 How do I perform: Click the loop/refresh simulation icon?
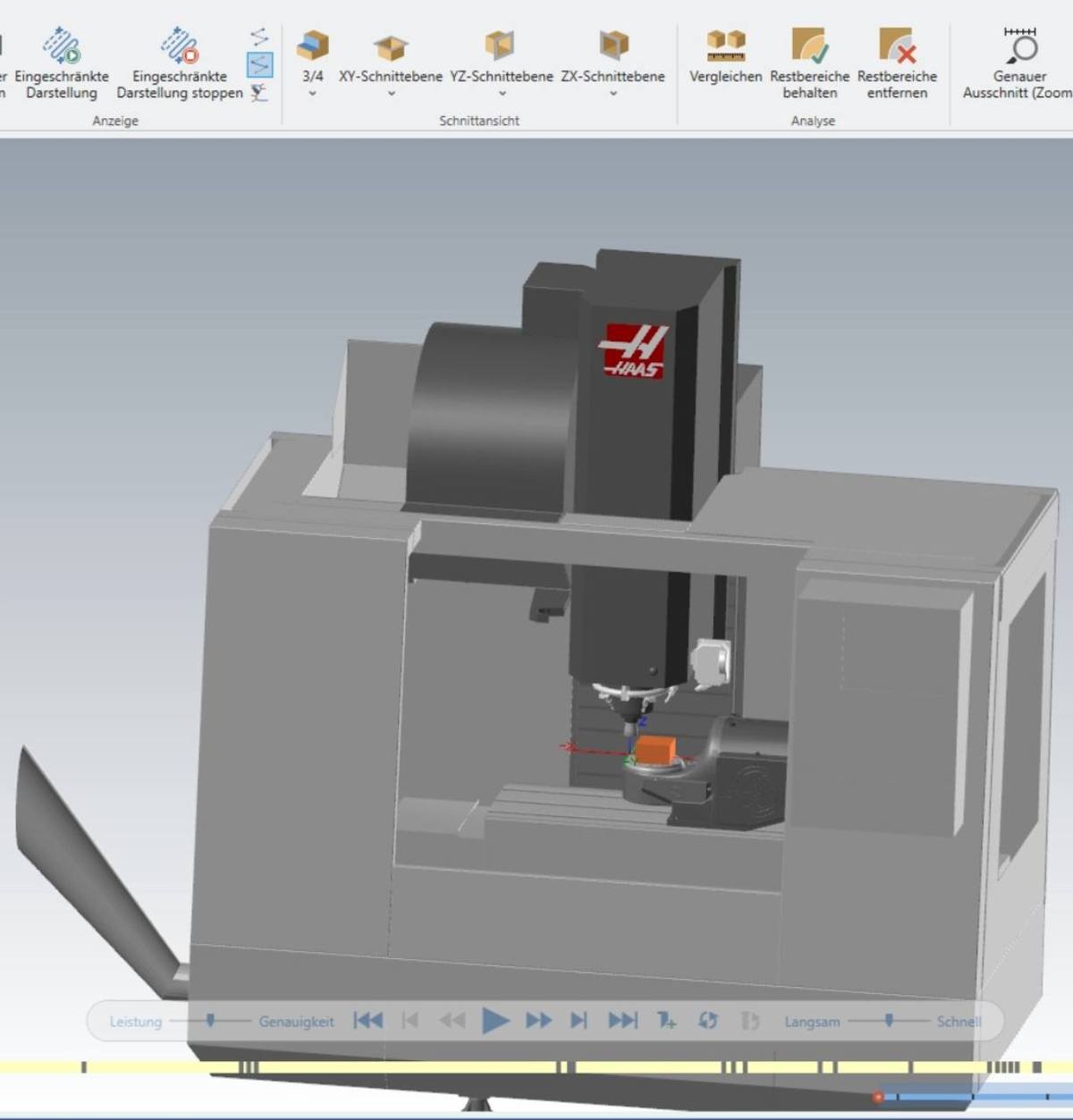coord(708,1021)
